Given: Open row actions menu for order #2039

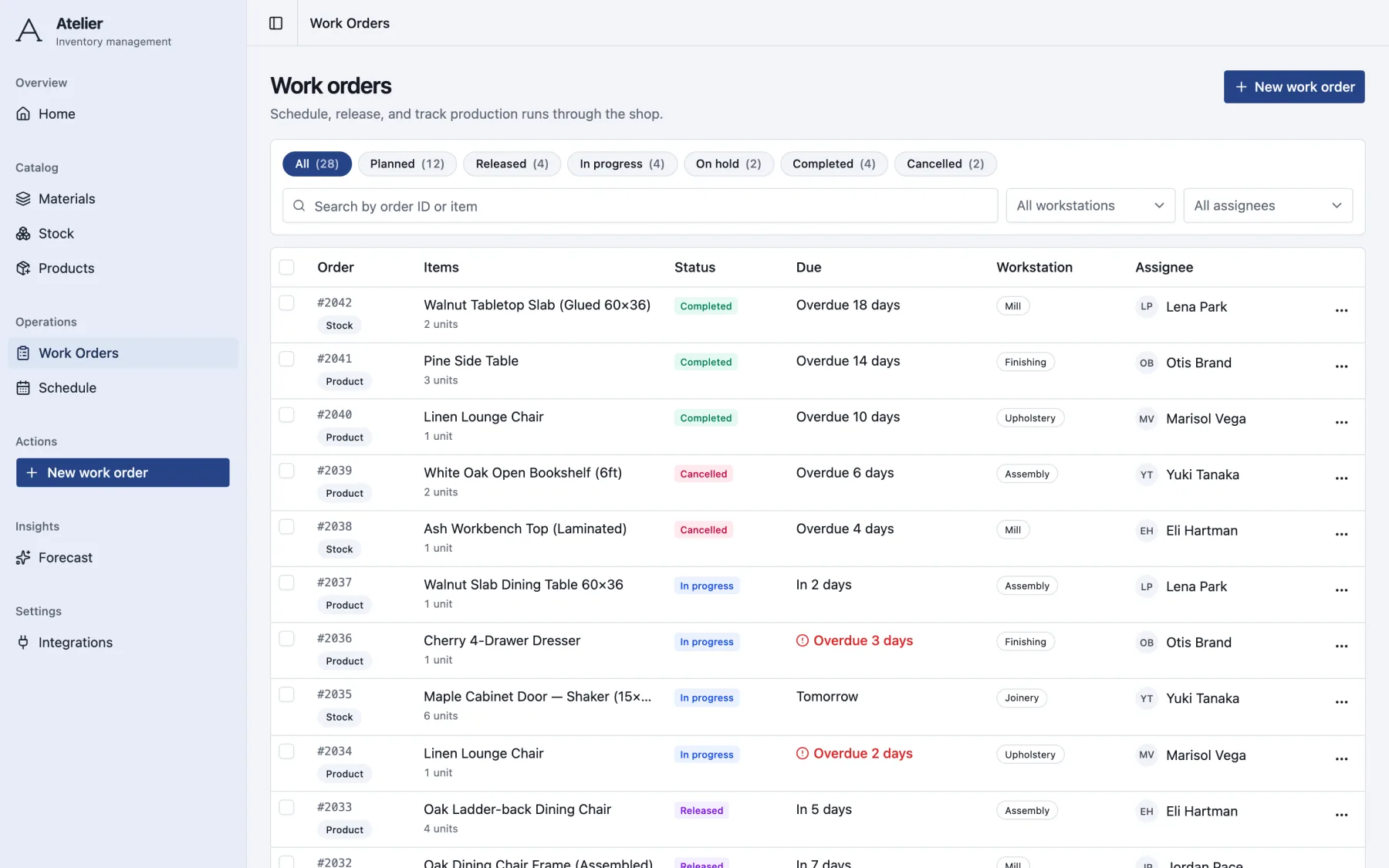Looking at the screenshot, I should (1341, 478).
